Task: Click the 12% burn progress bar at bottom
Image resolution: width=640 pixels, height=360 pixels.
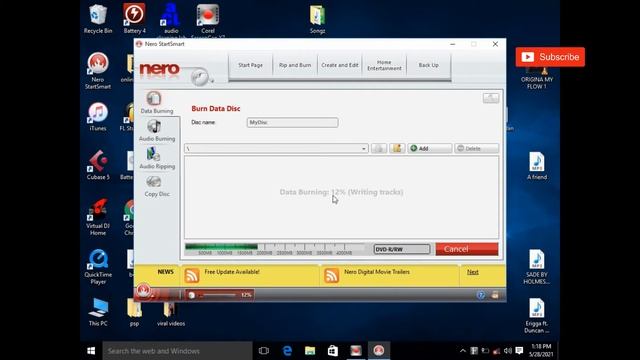Action: (219, 295)
